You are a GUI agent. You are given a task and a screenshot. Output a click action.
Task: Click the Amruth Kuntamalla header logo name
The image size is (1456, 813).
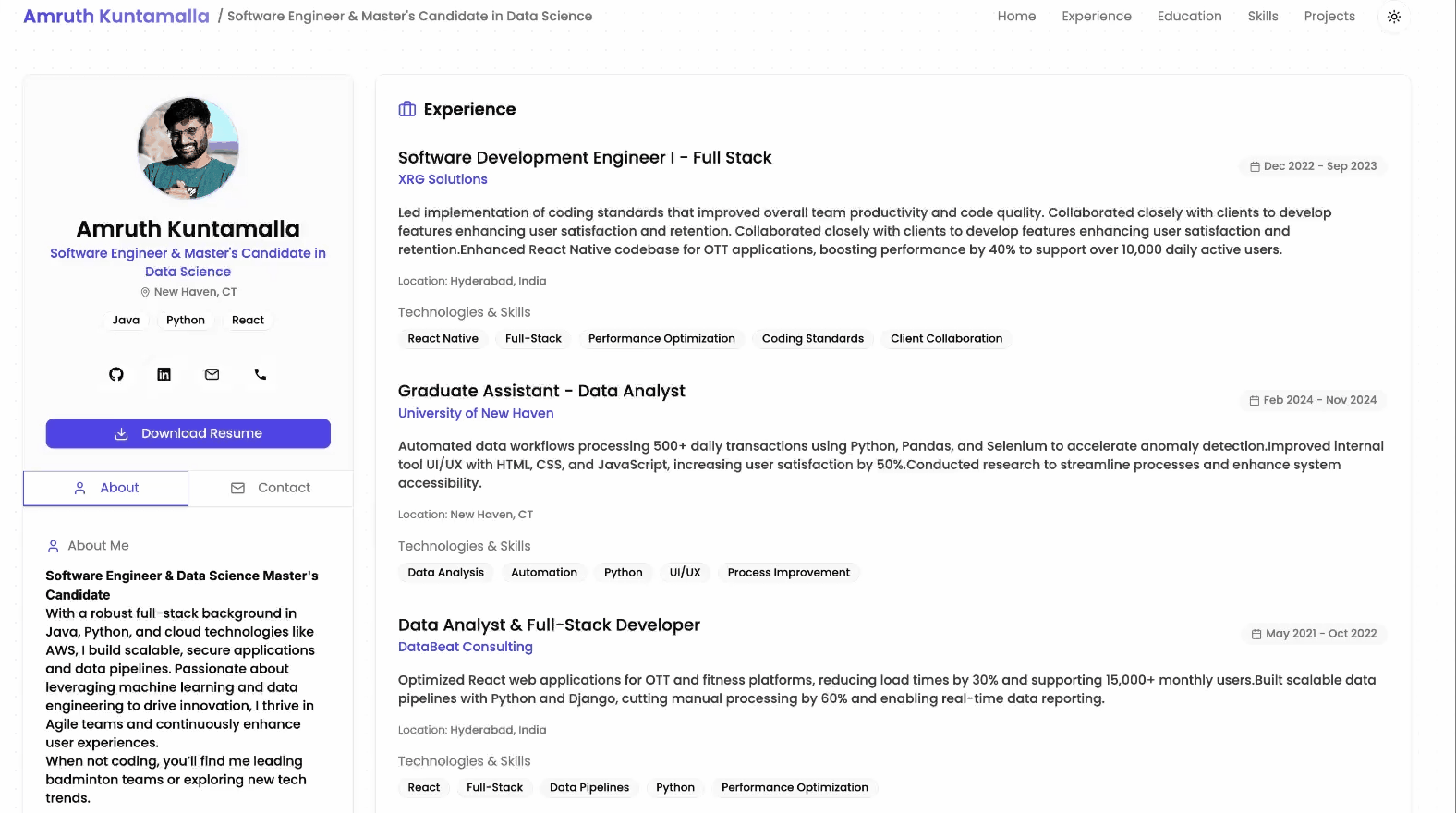tap(116, 16)
